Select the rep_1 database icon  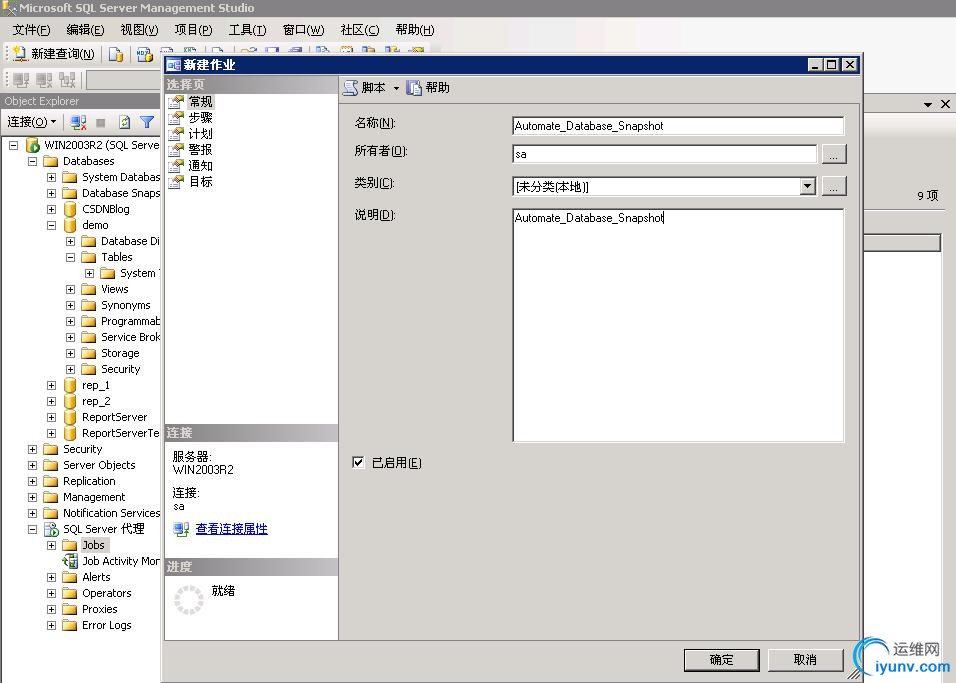point(70,385)
